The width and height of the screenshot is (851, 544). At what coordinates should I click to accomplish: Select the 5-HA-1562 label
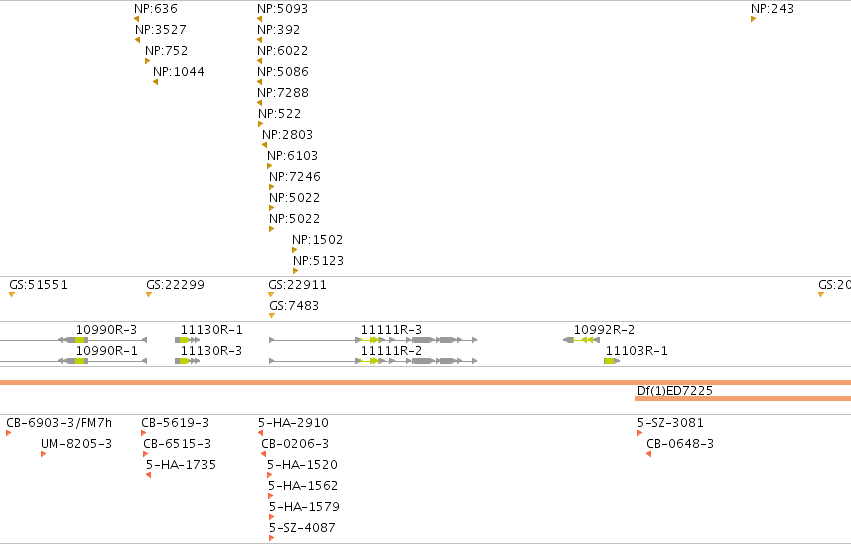click(x=303, y=485)
